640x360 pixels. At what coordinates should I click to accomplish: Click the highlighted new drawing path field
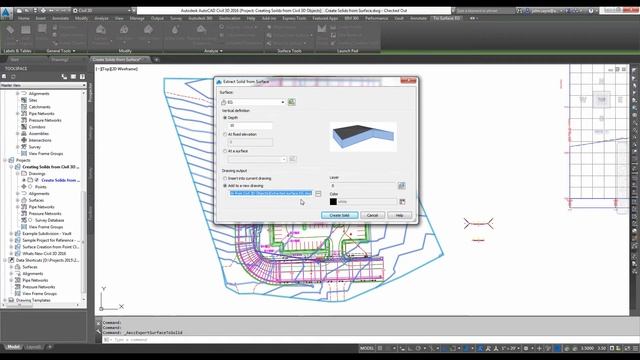pyautogui.click(x=271, y=193)
